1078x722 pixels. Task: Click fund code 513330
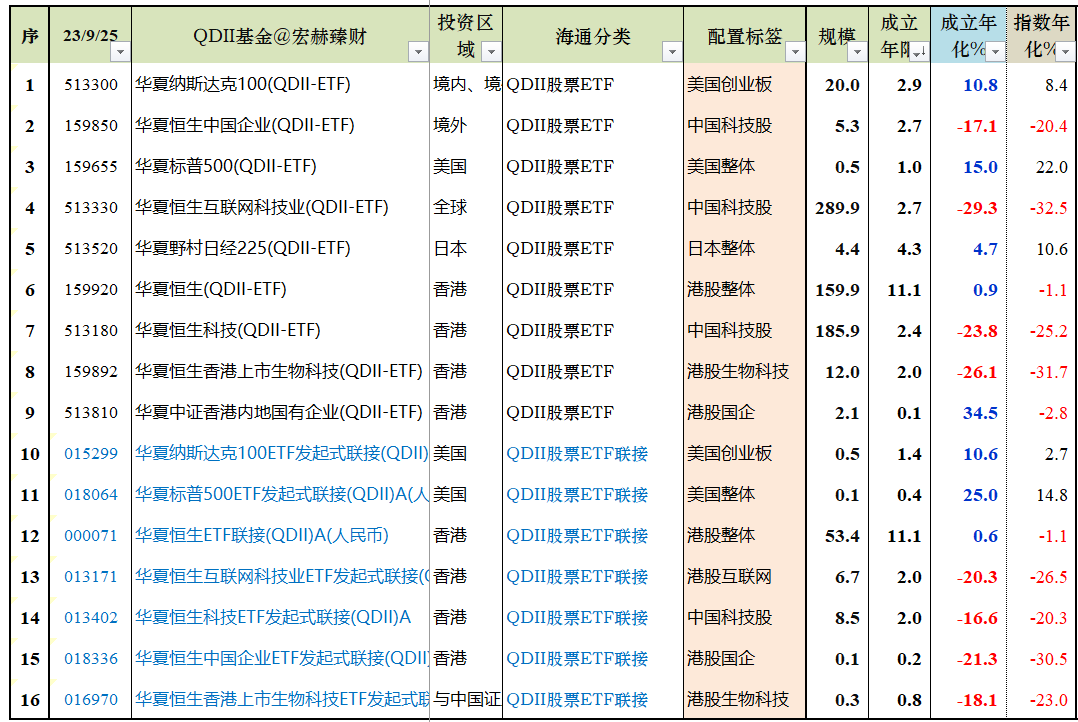(x=91, y=208)
